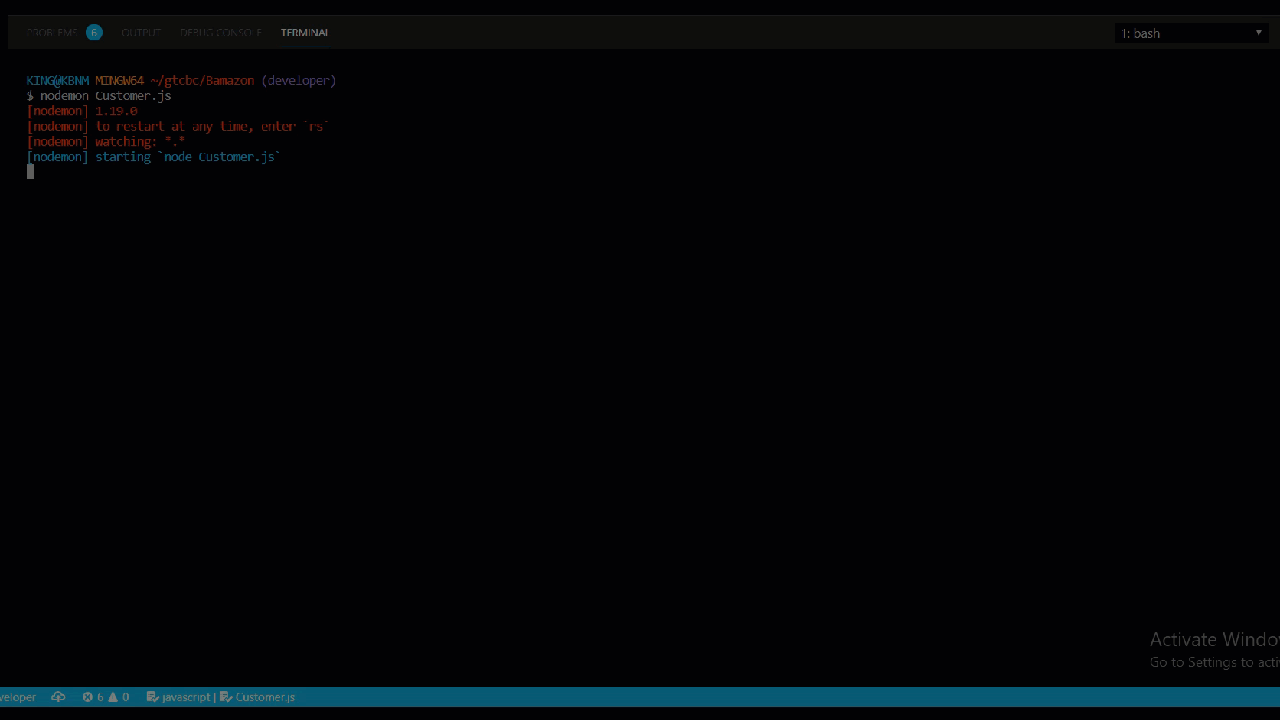Click '(developer)' branch text in prompt
Image resolution: width=1280 pixels, height=720 pixels.
coord(299,80)
